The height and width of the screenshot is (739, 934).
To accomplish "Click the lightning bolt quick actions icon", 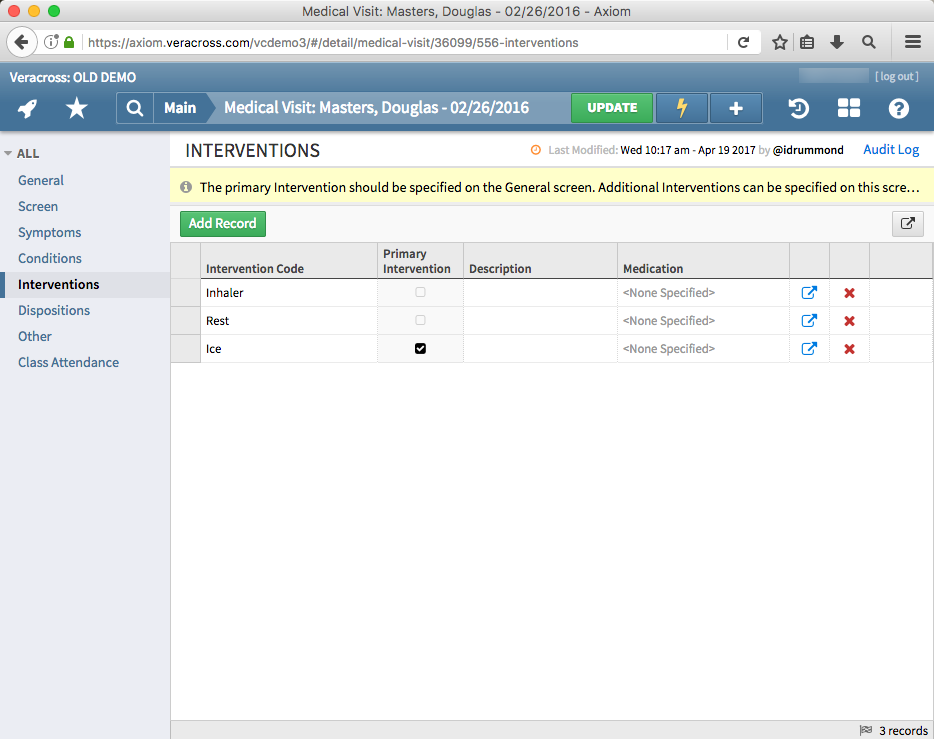I will click(681, 108).
